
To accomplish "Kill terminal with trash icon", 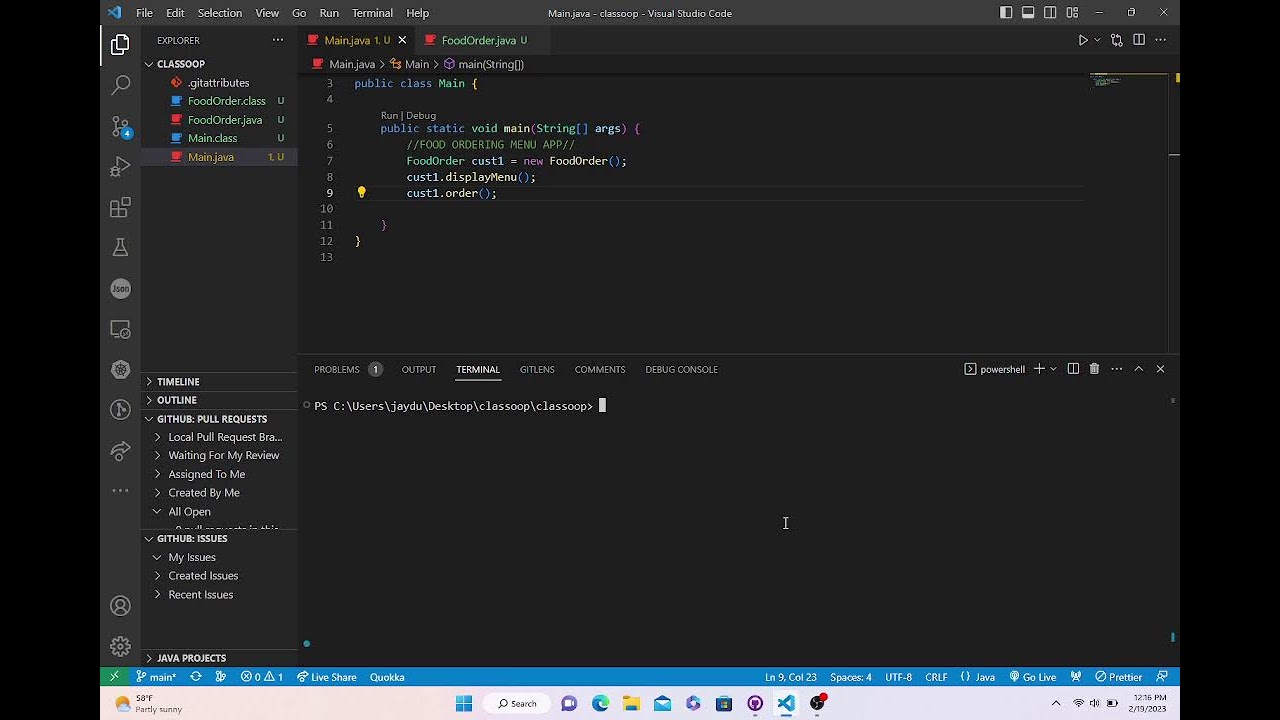I will [x=1094, y=369].
